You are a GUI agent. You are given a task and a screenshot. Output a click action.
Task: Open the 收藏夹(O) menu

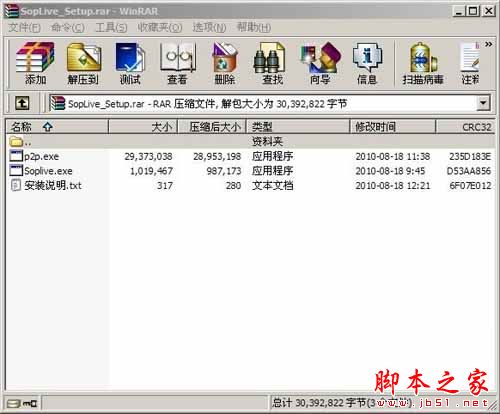(x=160, y=27)
